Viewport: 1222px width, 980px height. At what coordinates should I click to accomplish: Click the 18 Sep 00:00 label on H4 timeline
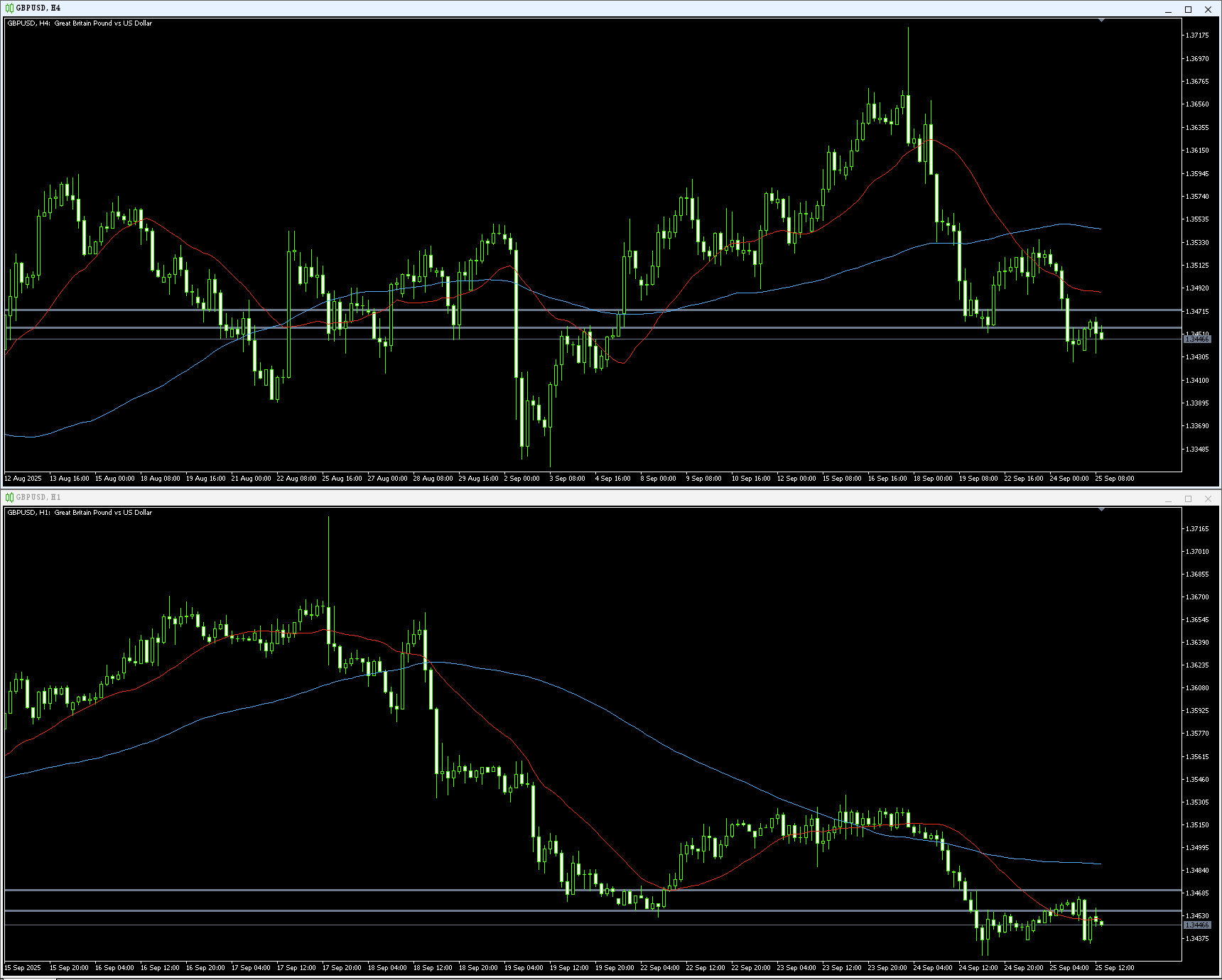[932, 479]
